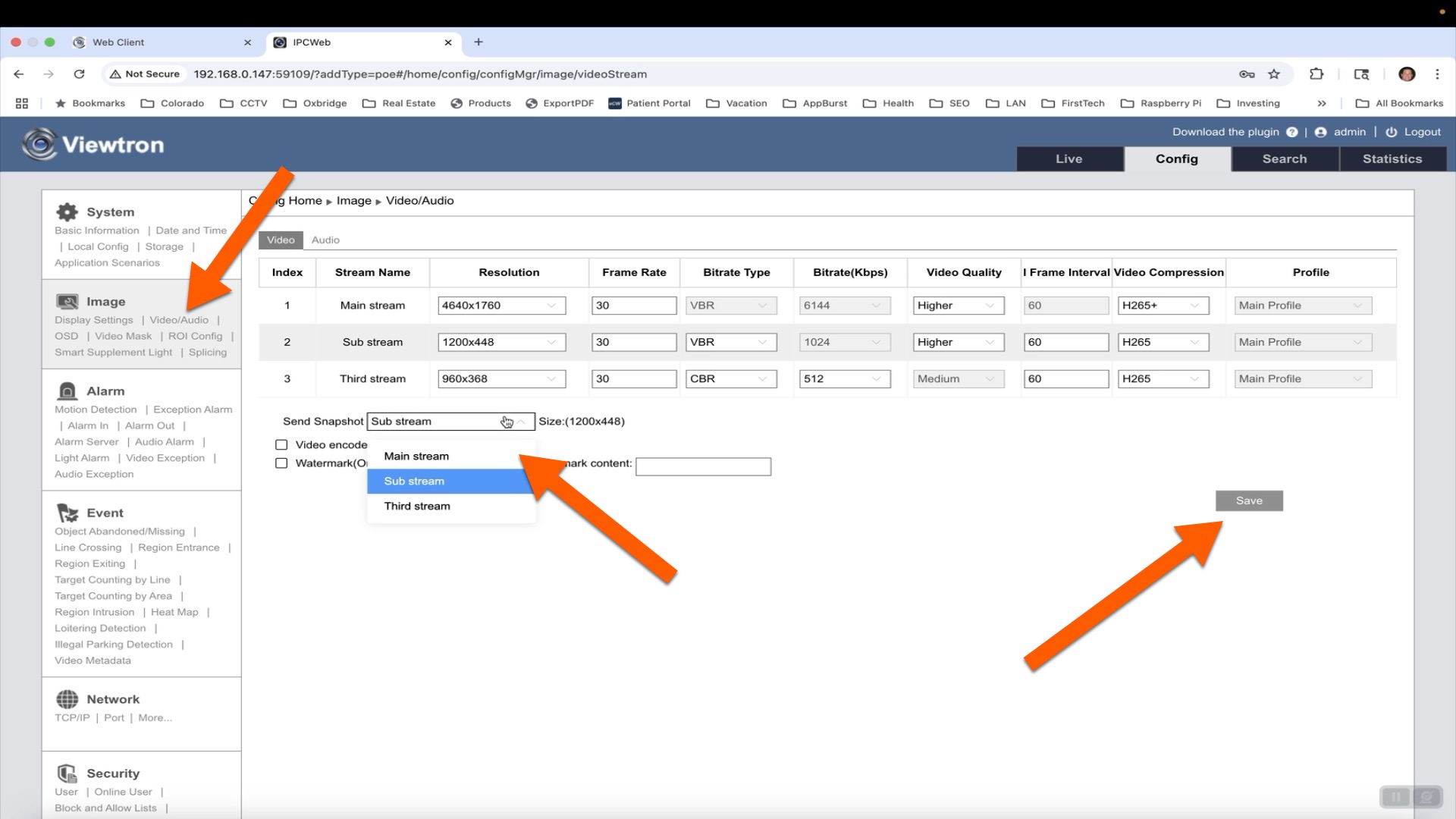
Task: Bookmark this page with the star icon
Action: click(1274, 74)
